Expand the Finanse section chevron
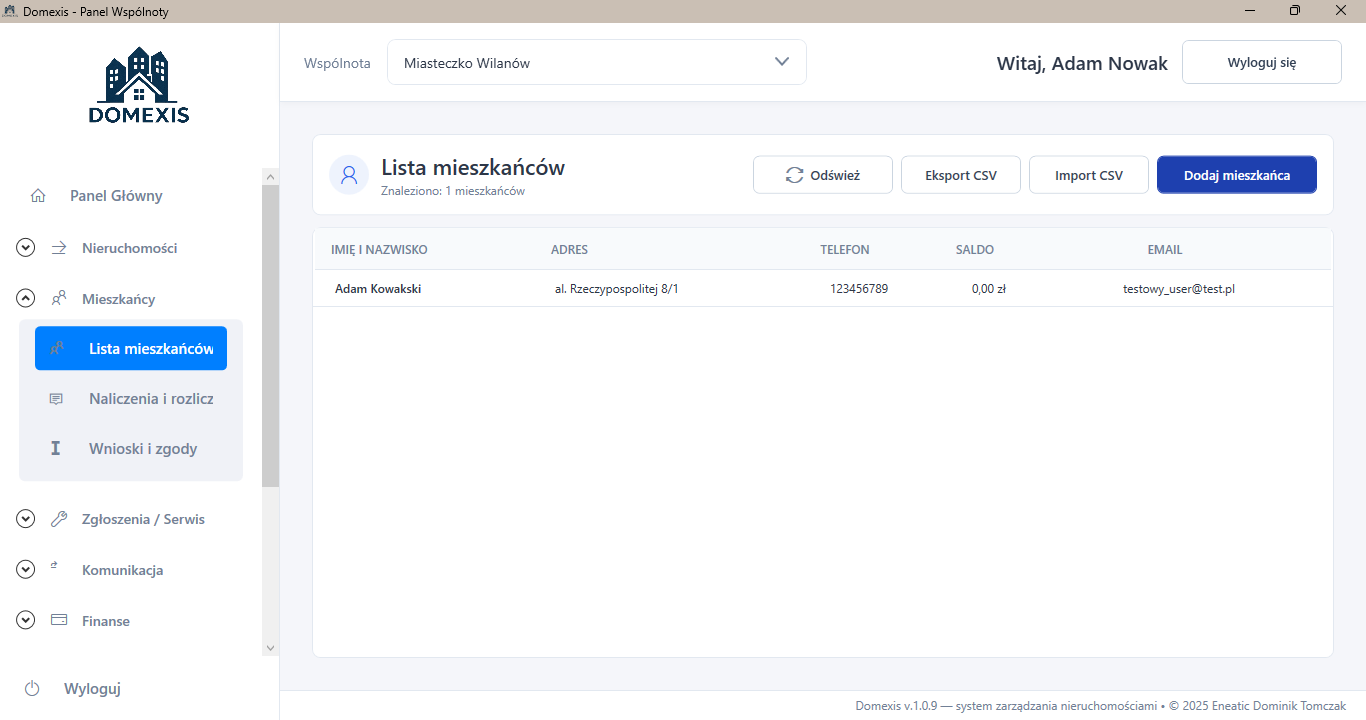The height and width of the screenshot is (720, 1366). click(x=26, y=621)
